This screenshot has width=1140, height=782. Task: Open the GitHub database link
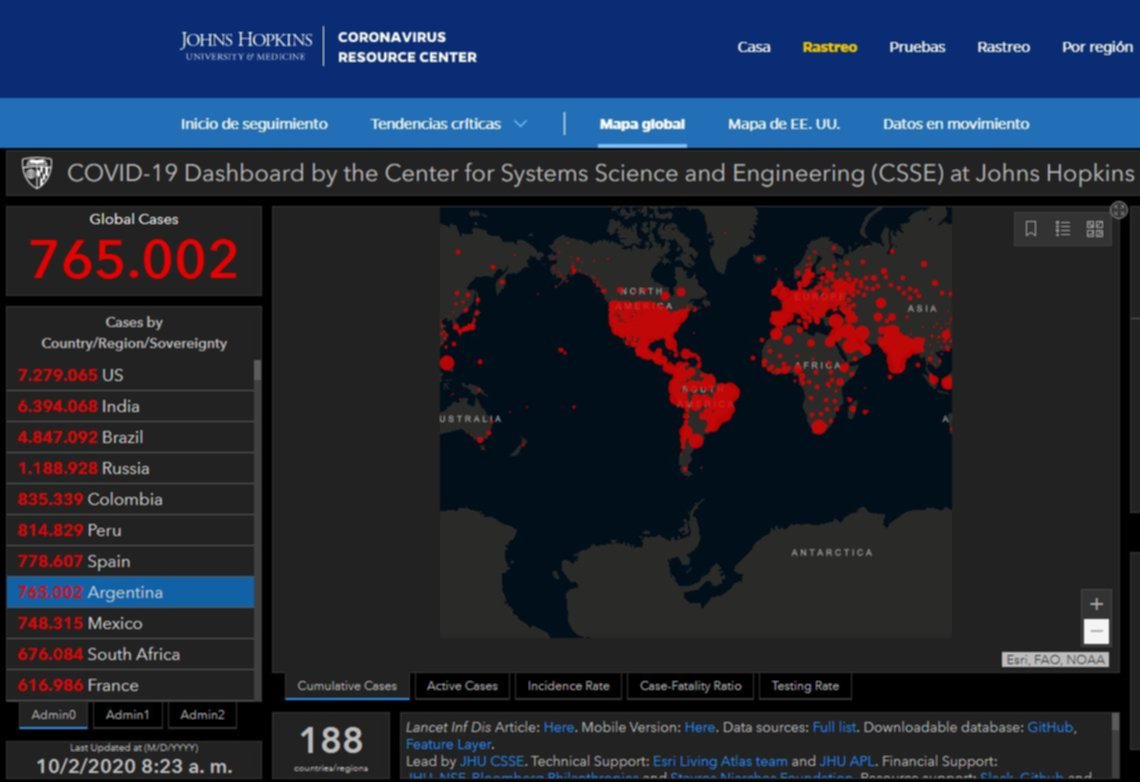click(1050, 727)
